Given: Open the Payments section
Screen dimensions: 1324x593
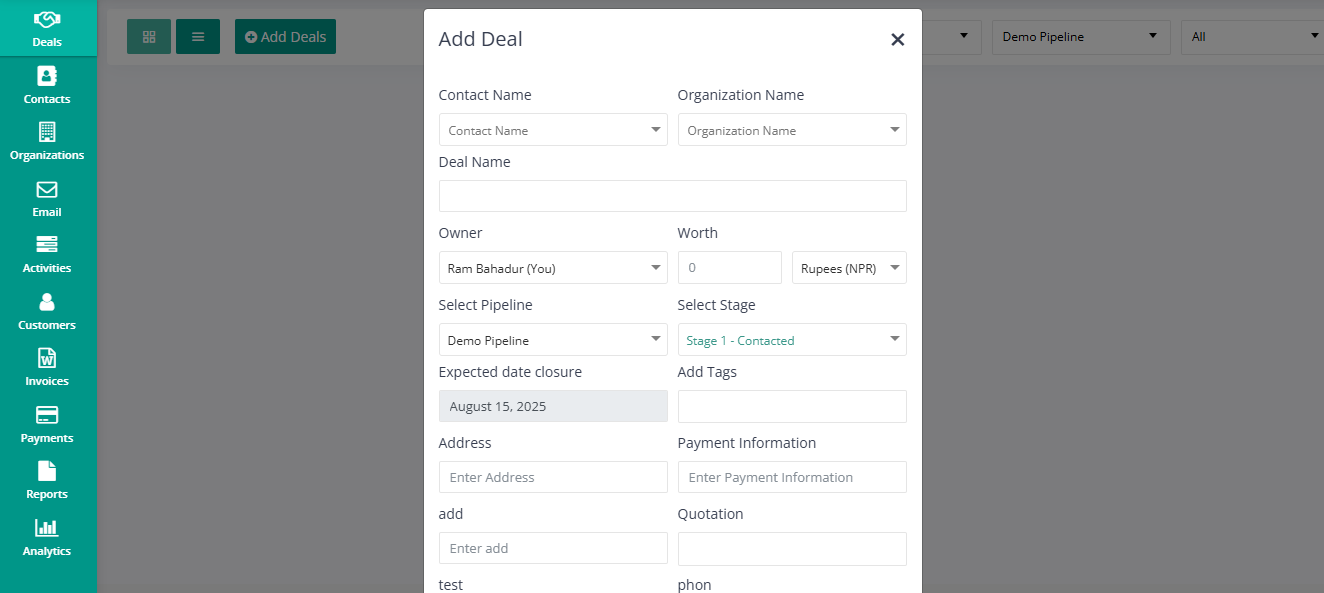Looking at the screenshot, I should (x=46, y=423).
